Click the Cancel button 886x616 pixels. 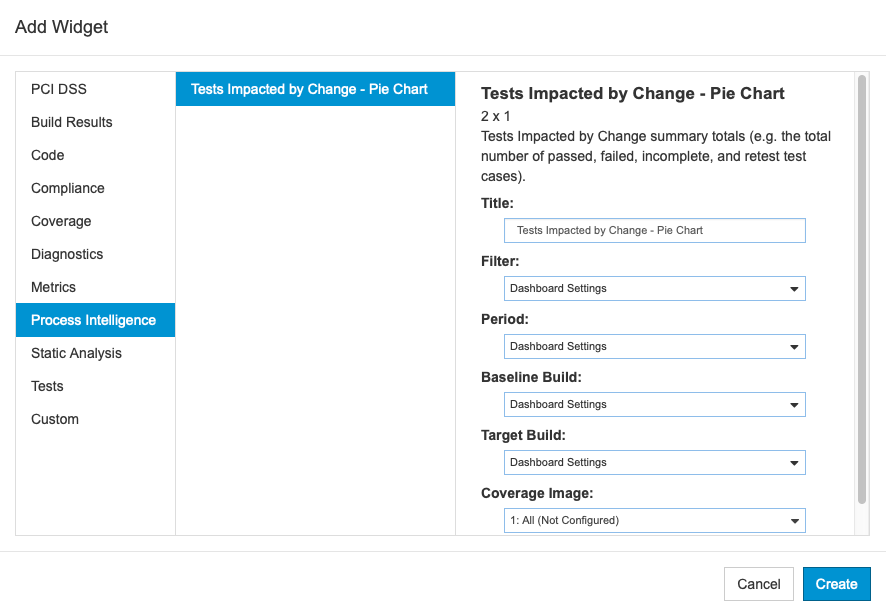pyautogui.click(x=759, y=584)
